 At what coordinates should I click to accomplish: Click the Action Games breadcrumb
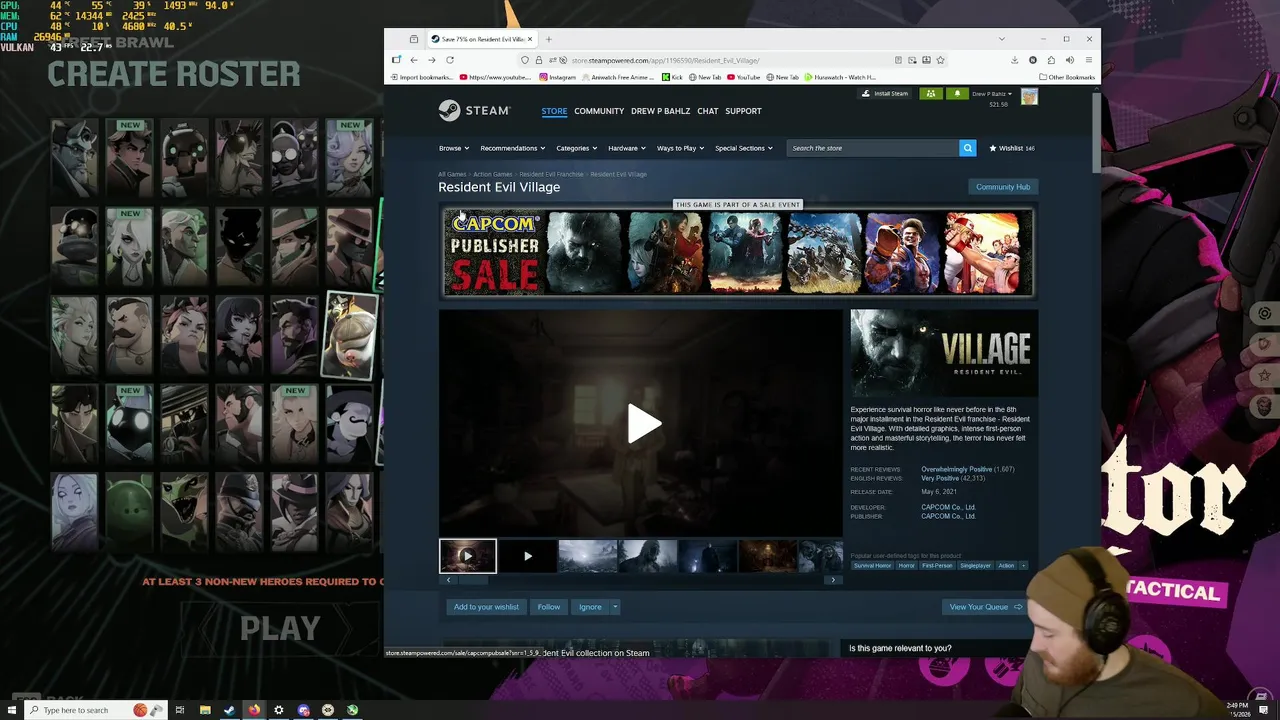[x=492, y=174]
